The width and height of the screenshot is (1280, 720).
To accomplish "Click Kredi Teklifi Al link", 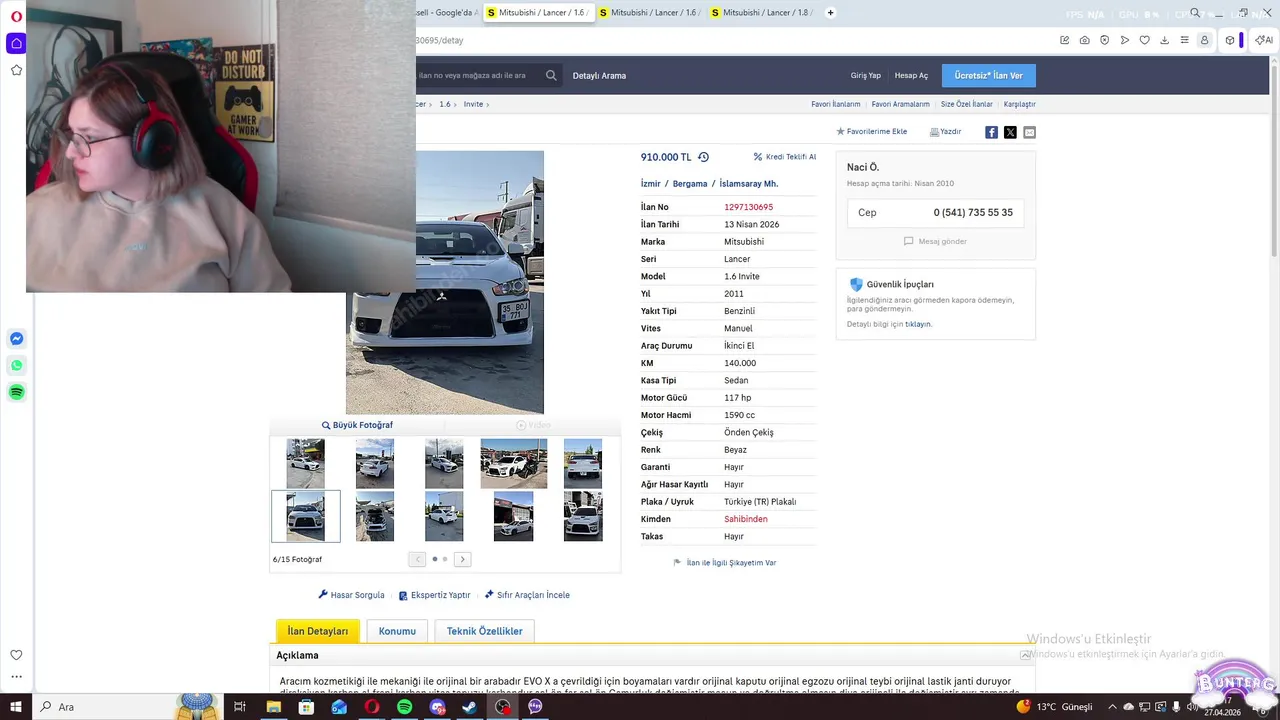I will (785, 157).
